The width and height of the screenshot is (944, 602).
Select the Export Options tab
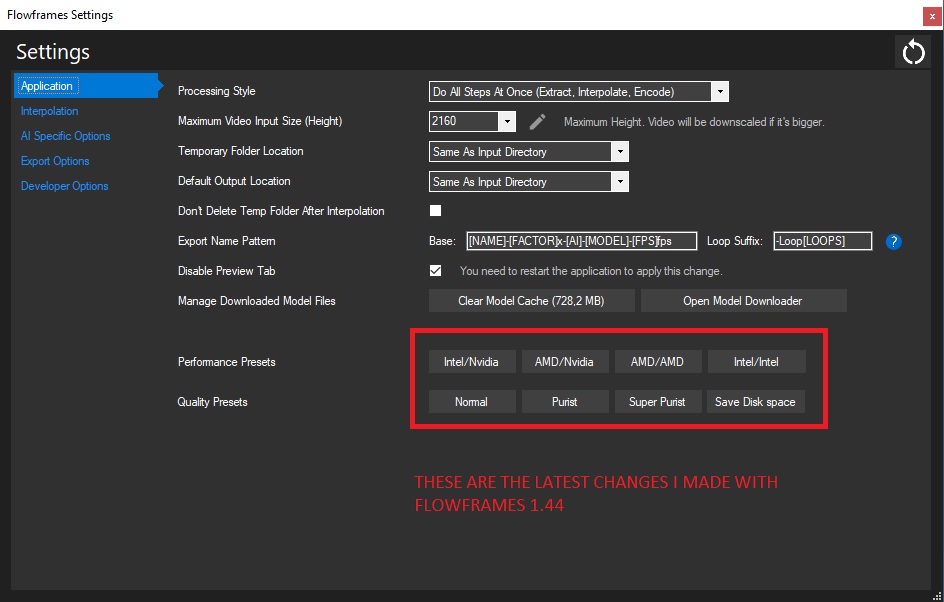coord(55,161)
